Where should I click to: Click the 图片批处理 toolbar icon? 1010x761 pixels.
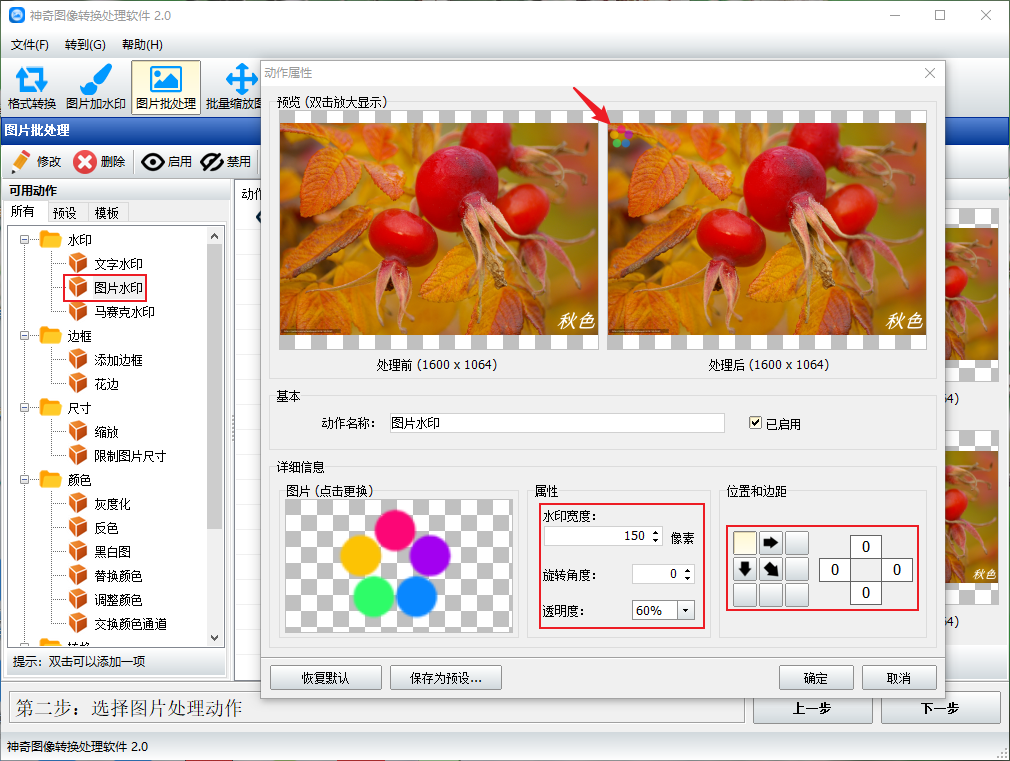[x=165, y=81]
